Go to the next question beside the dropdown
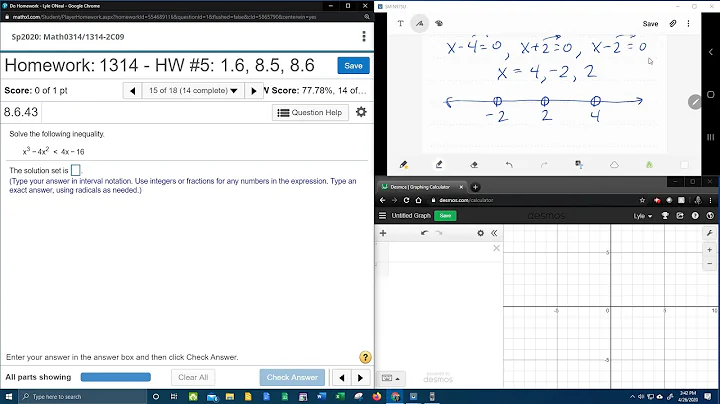 pyautogui.click(x=253, y=90)
